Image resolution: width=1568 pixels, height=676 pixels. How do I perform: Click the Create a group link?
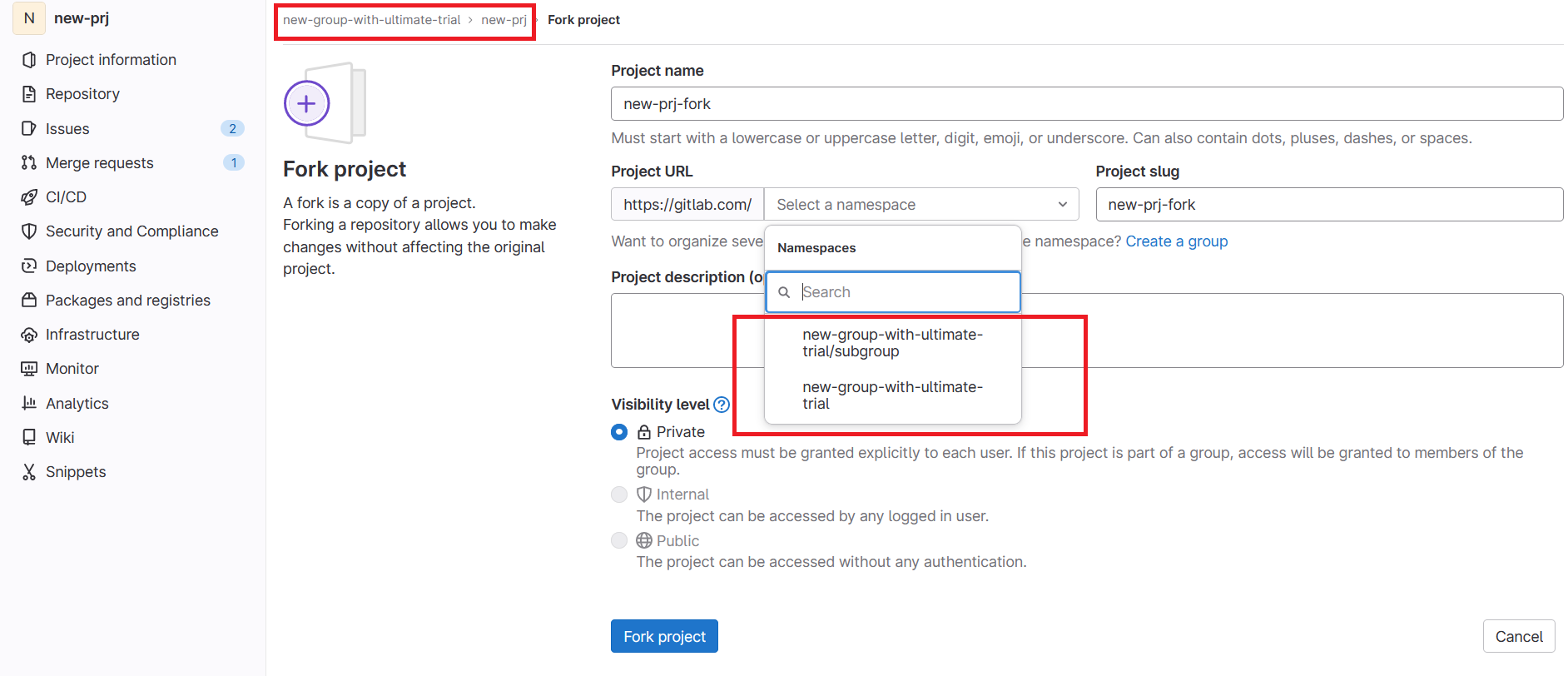click(x=1176, y=241)
